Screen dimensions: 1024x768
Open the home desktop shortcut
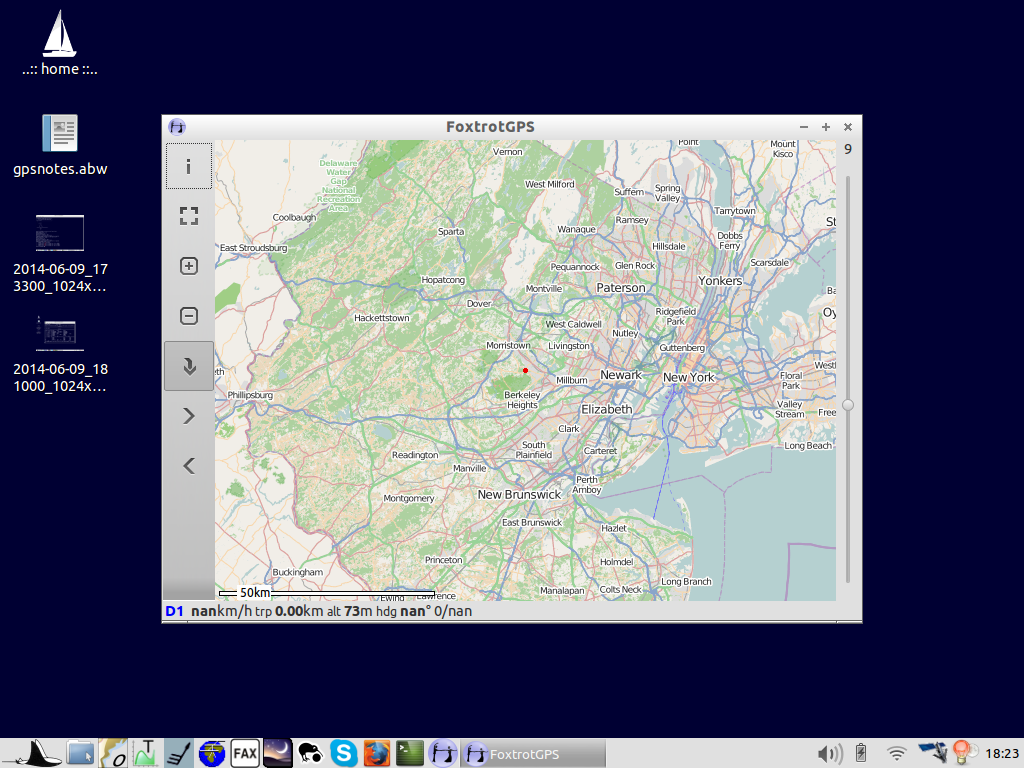coord(60,35)
